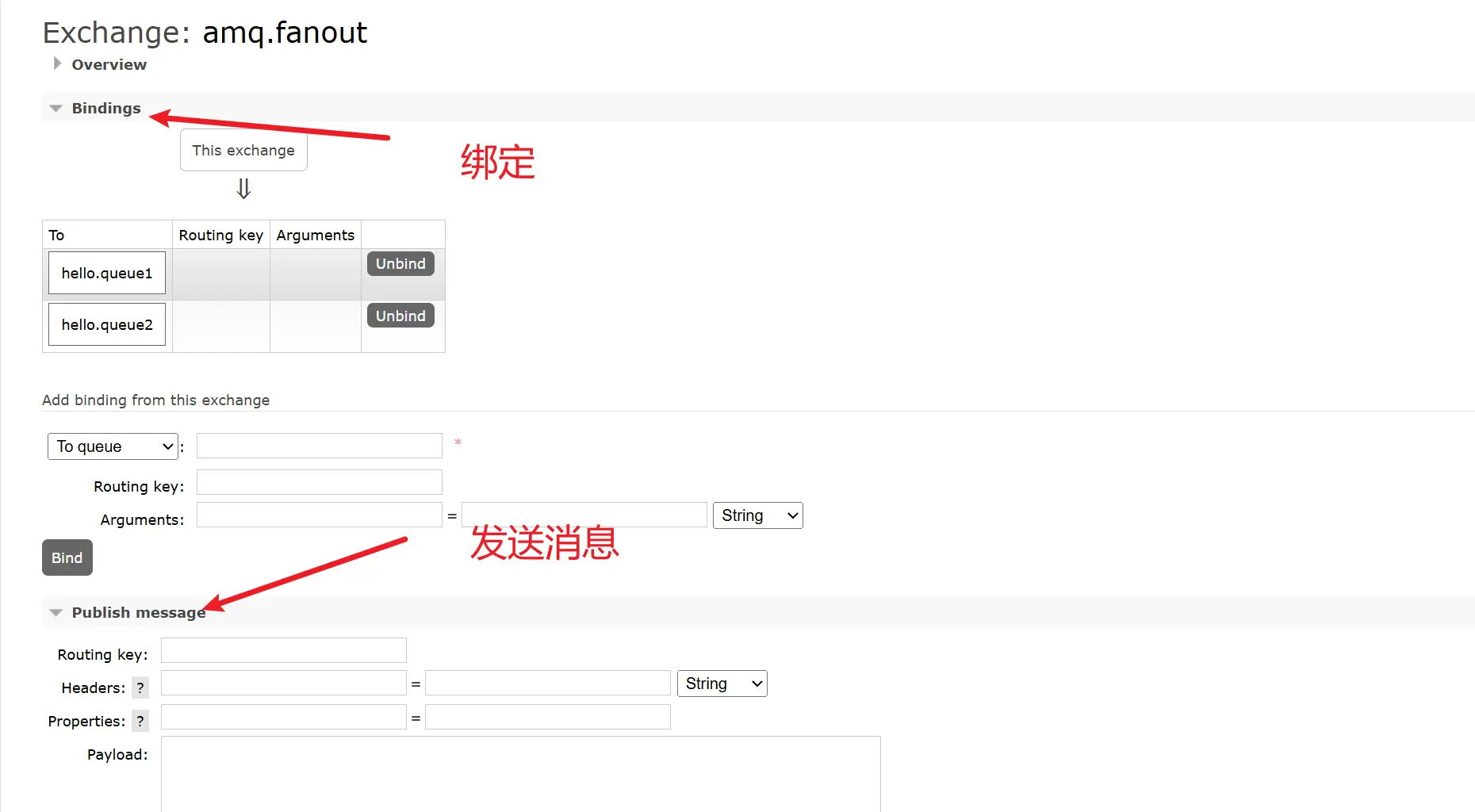Expand the Overview section

(x=108, y=65)
